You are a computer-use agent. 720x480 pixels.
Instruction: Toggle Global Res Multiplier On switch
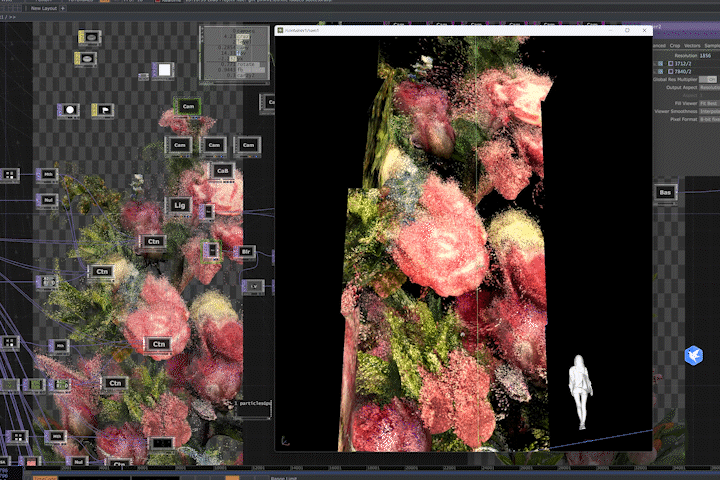[708, 79]
